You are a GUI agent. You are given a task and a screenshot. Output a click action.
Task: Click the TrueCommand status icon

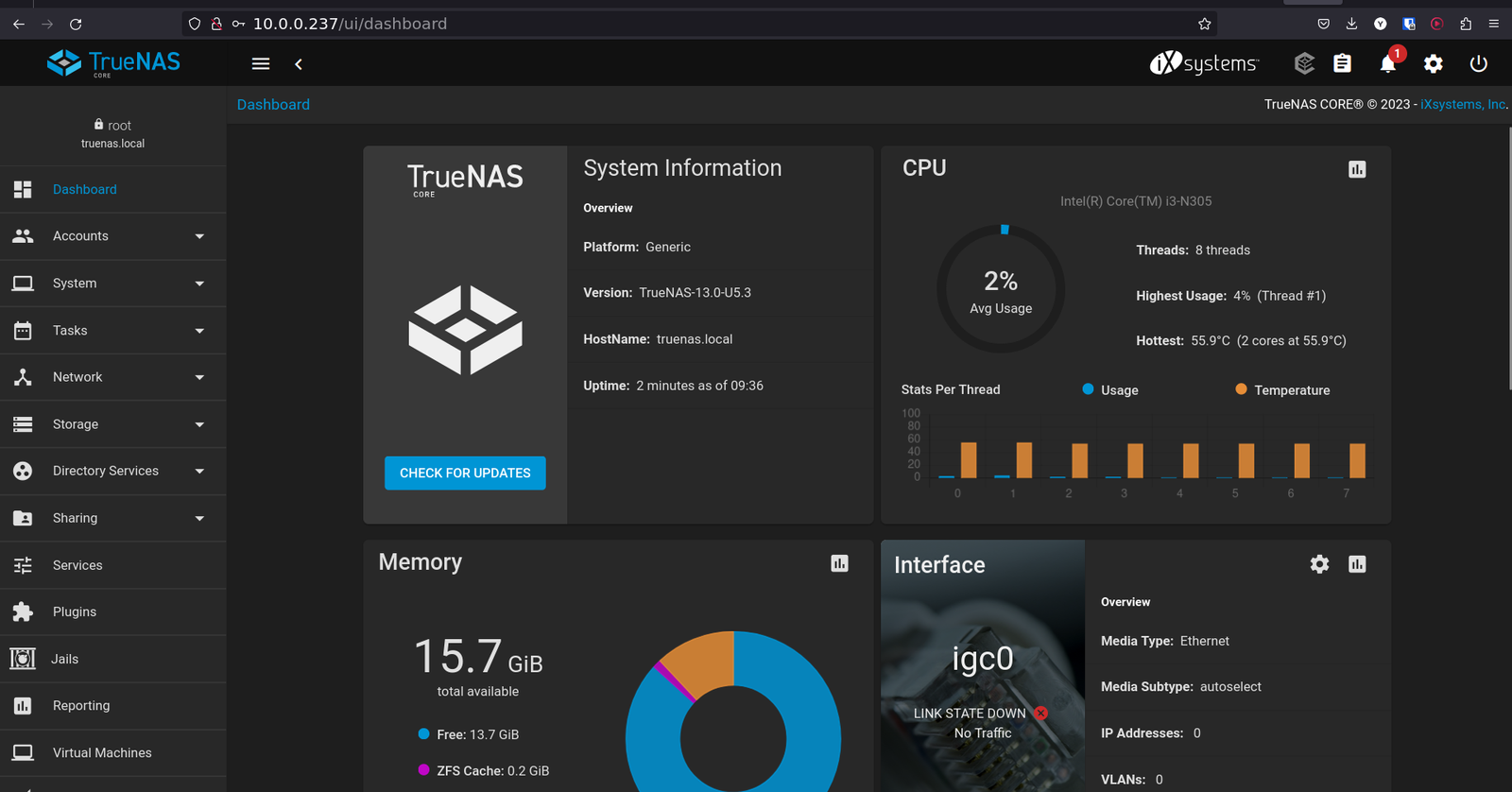click(x=1304, y=63)
